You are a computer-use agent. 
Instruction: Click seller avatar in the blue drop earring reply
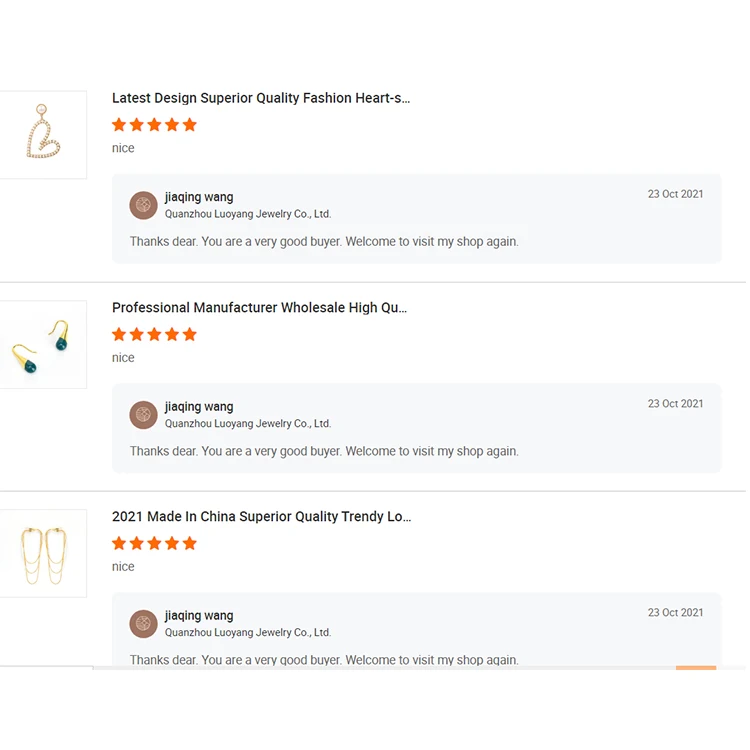pyautogui.click(x=144, y=414)
